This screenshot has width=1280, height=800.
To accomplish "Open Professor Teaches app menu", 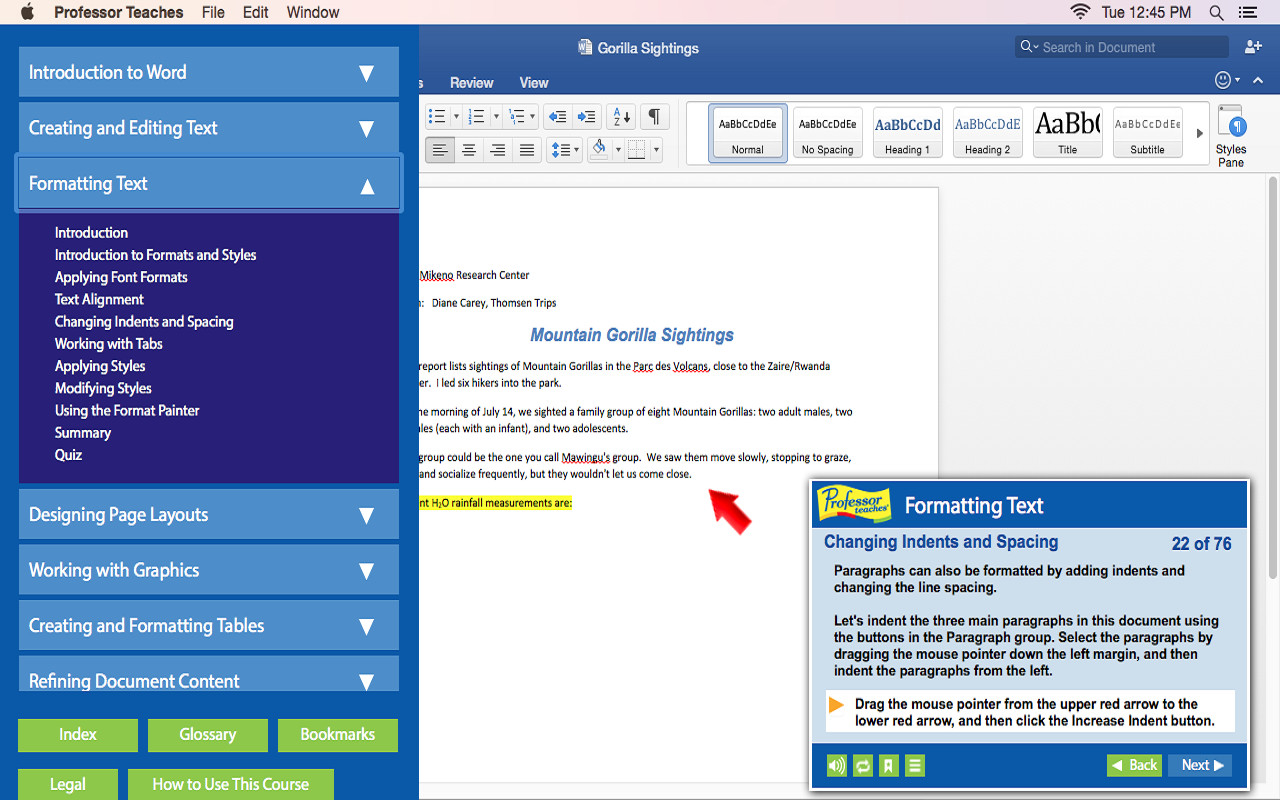I will tap(118, 12).
